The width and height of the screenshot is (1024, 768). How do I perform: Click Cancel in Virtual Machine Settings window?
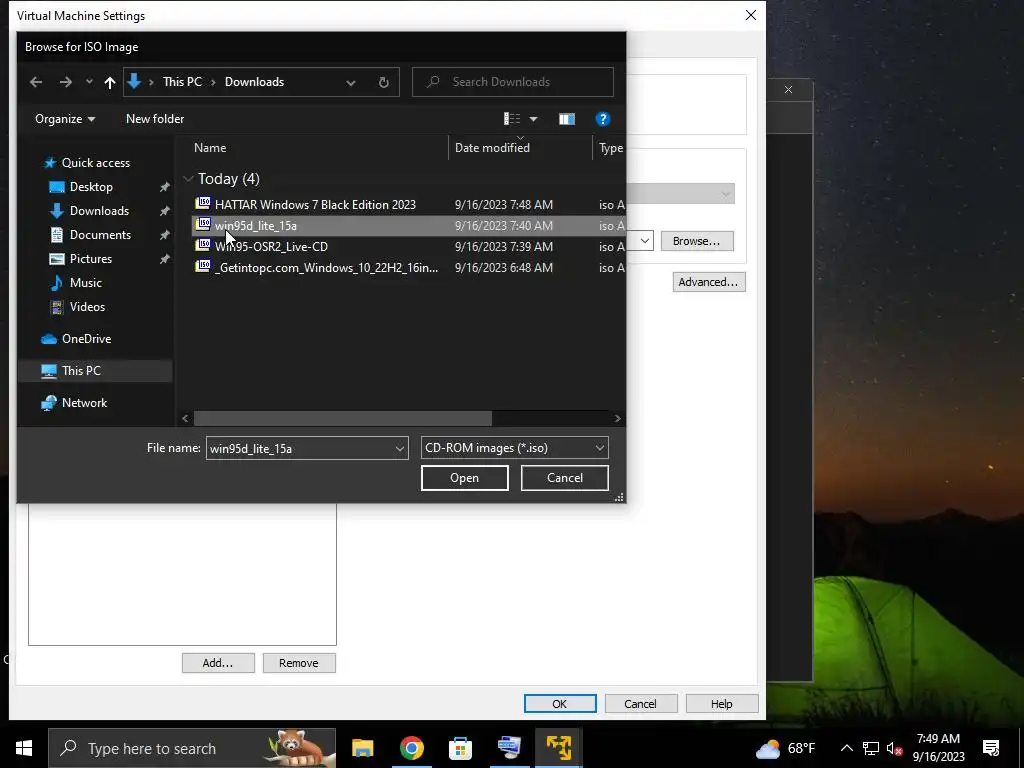click(x=641, y=704)
